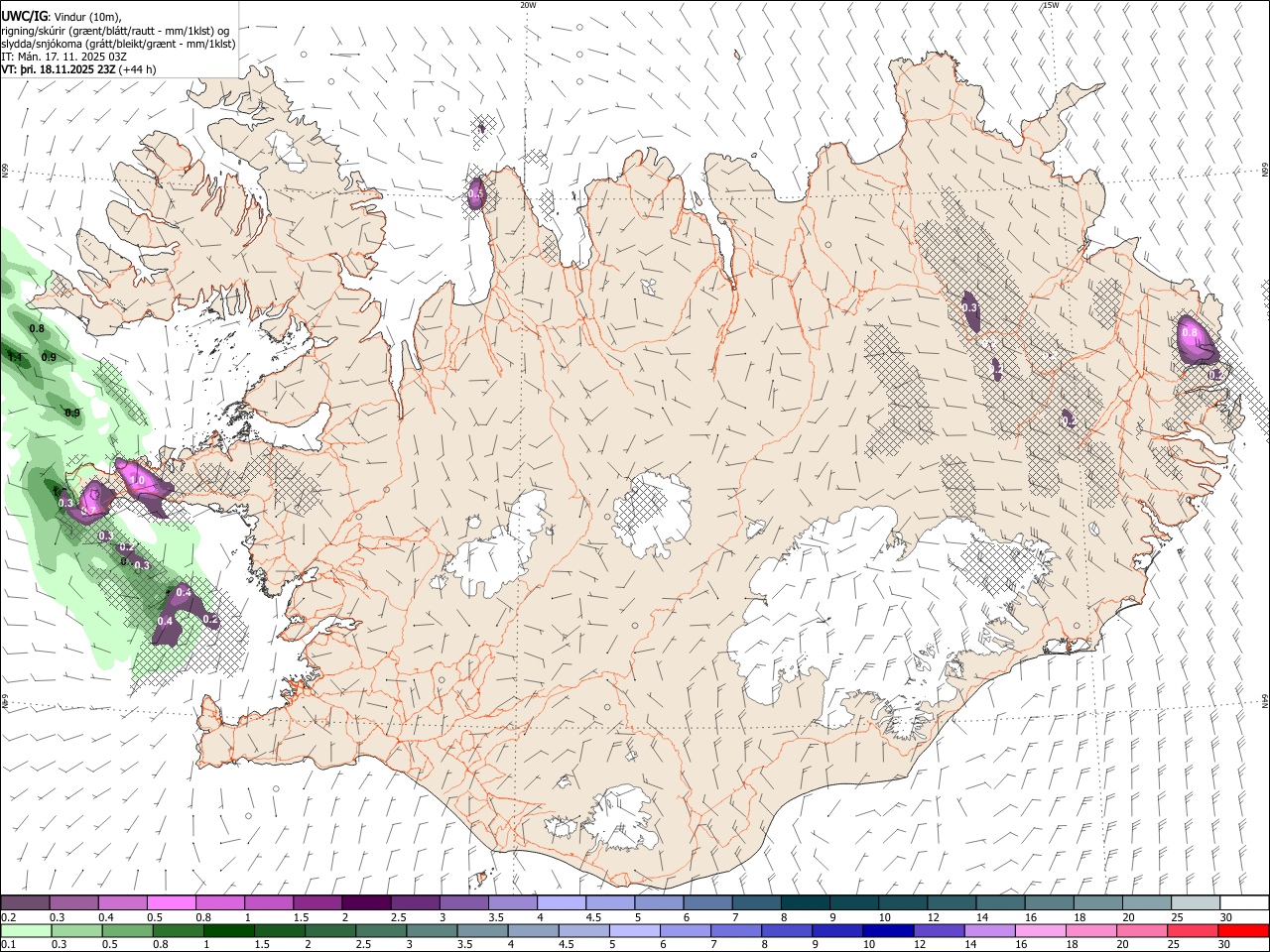Click the 'VT: þri. 18.11.2025 23Z (+44 h)' line
The width and height of the screenshot is (1270, 952).
79,69
